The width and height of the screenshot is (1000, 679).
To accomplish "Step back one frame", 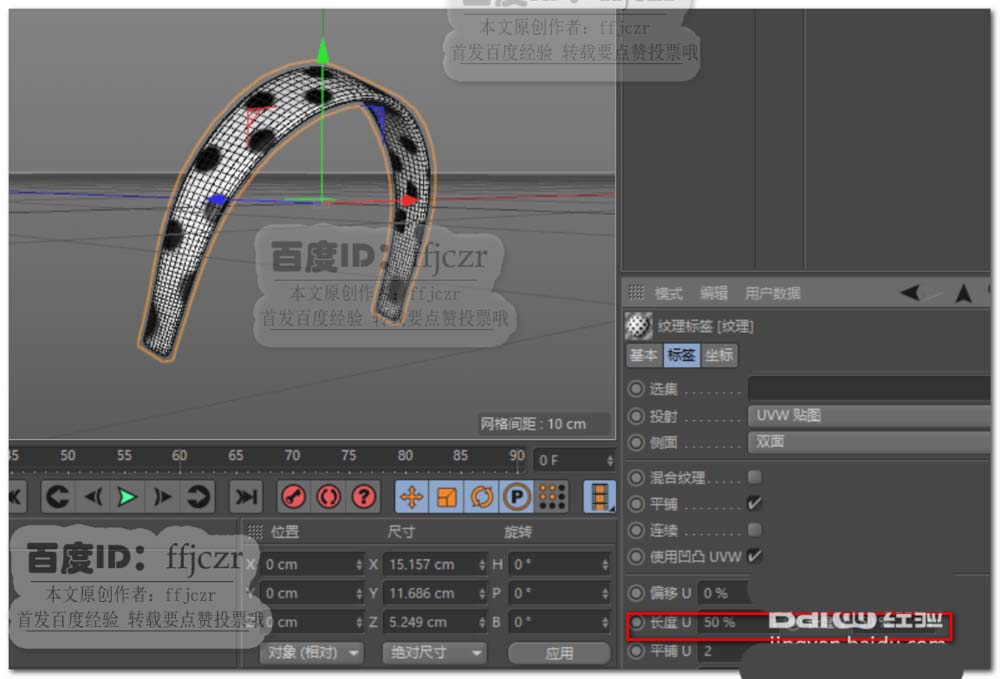I will coord(93,497).
